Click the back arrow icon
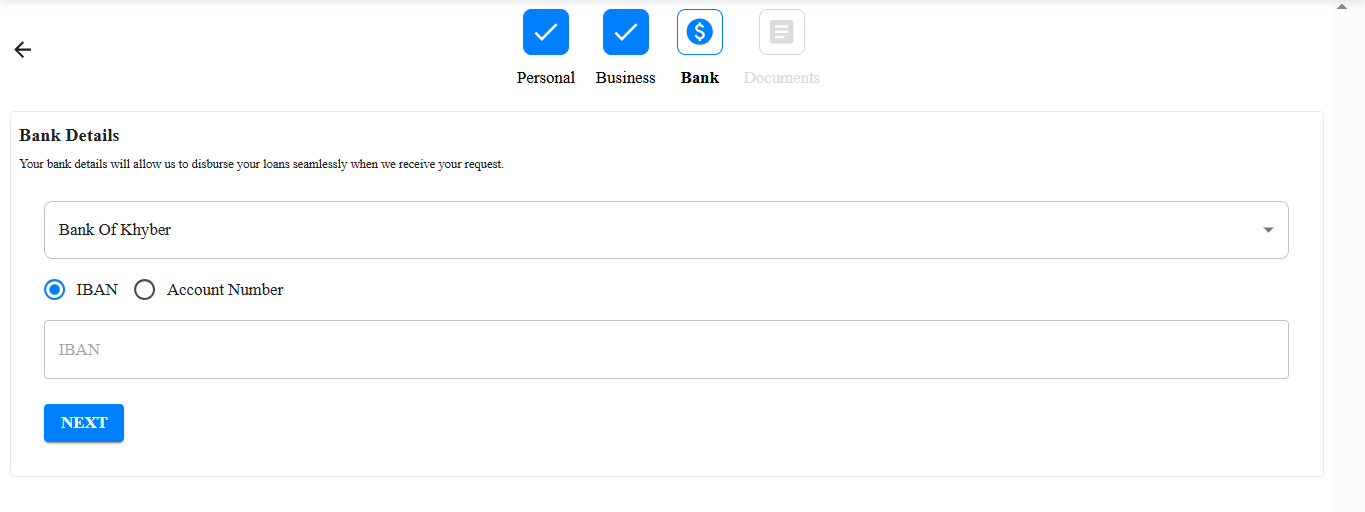 coord(23,50)
